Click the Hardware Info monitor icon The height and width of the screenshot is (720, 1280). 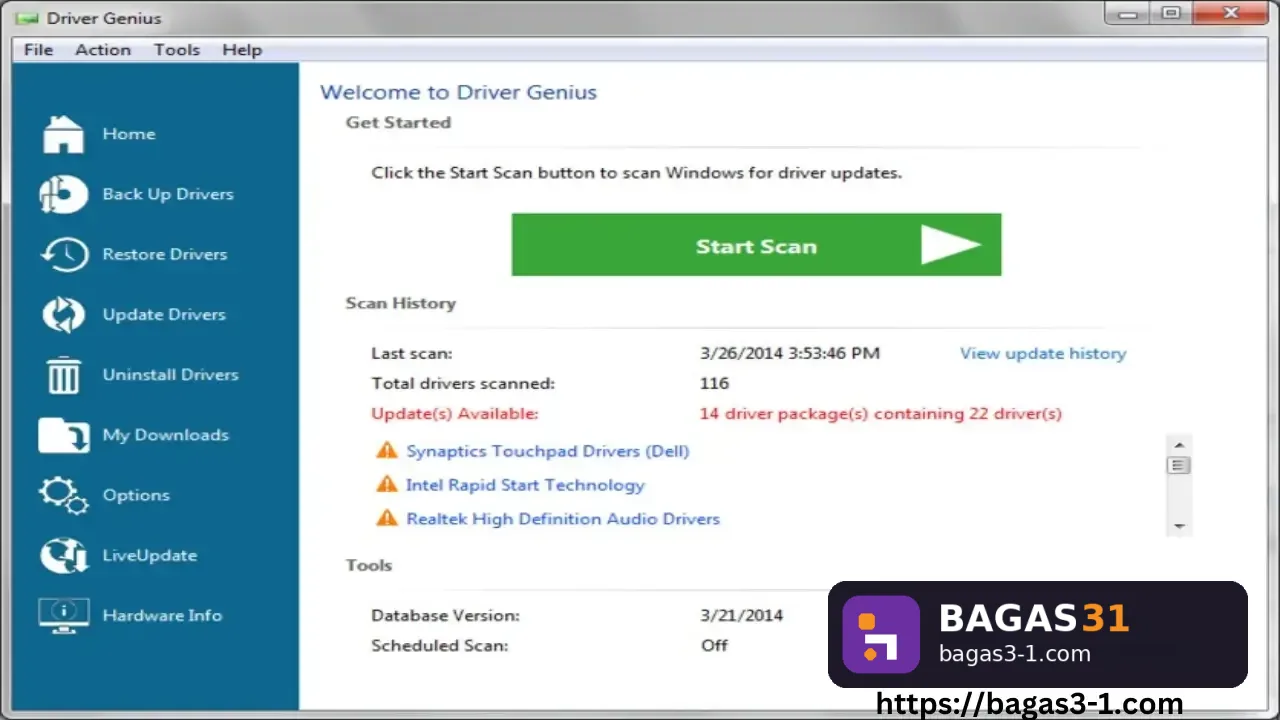coord(64,615)
